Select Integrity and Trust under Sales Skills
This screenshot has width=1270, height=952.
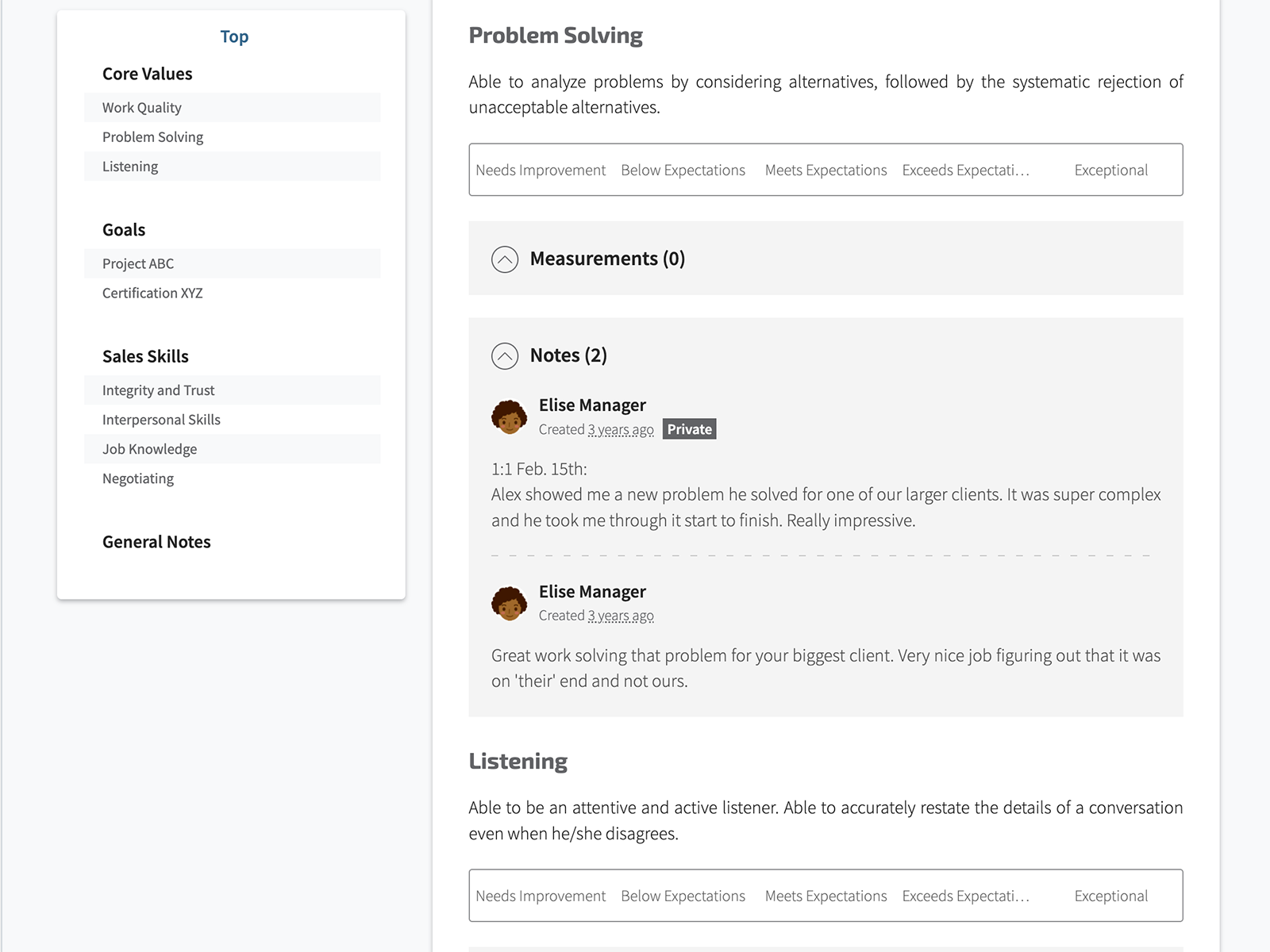pyautogui.click(x=158, y=390)
